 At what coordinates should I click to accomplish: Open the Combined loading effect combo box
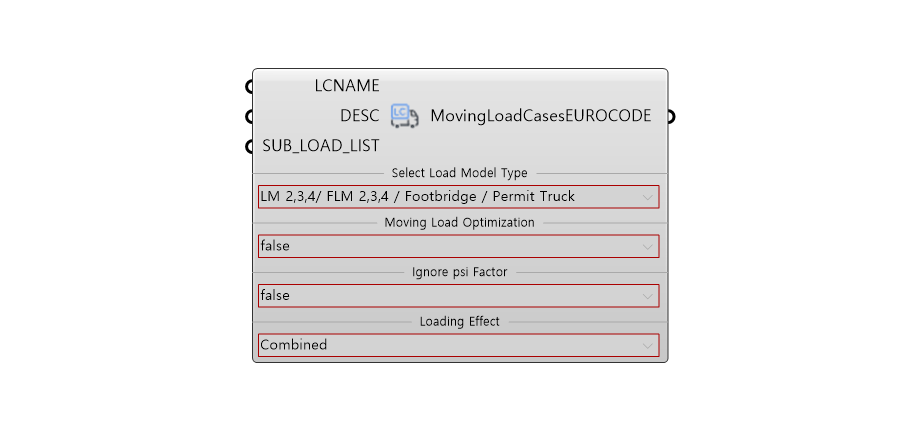tap(458, 345)
